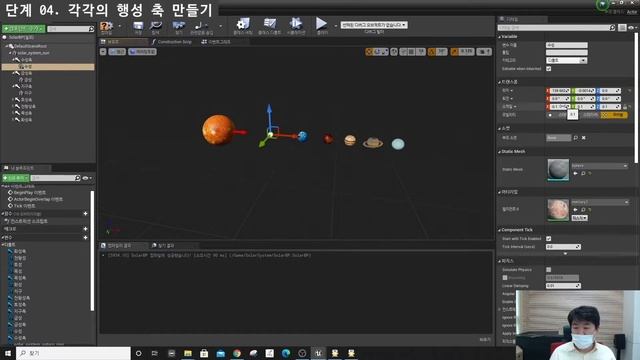Viewport: 640px width, 360px height.
Task: Click the Play button in the toolbar
Action: coord(322,24)
